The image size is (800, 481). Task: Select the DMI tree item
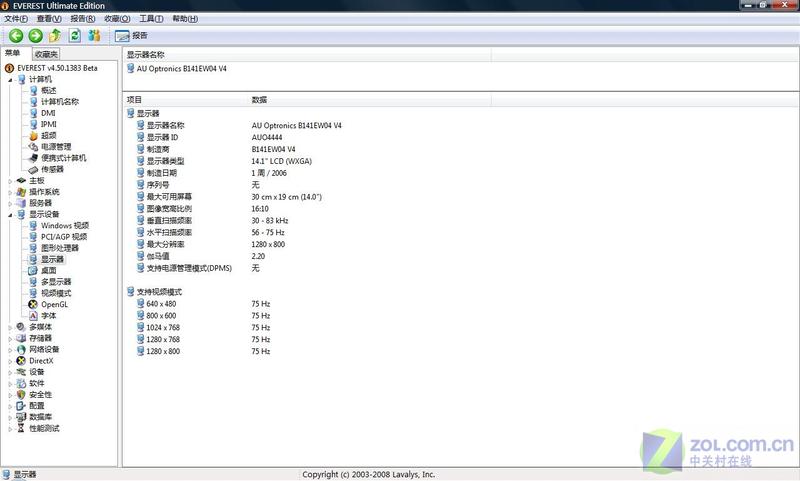point(48,113)
